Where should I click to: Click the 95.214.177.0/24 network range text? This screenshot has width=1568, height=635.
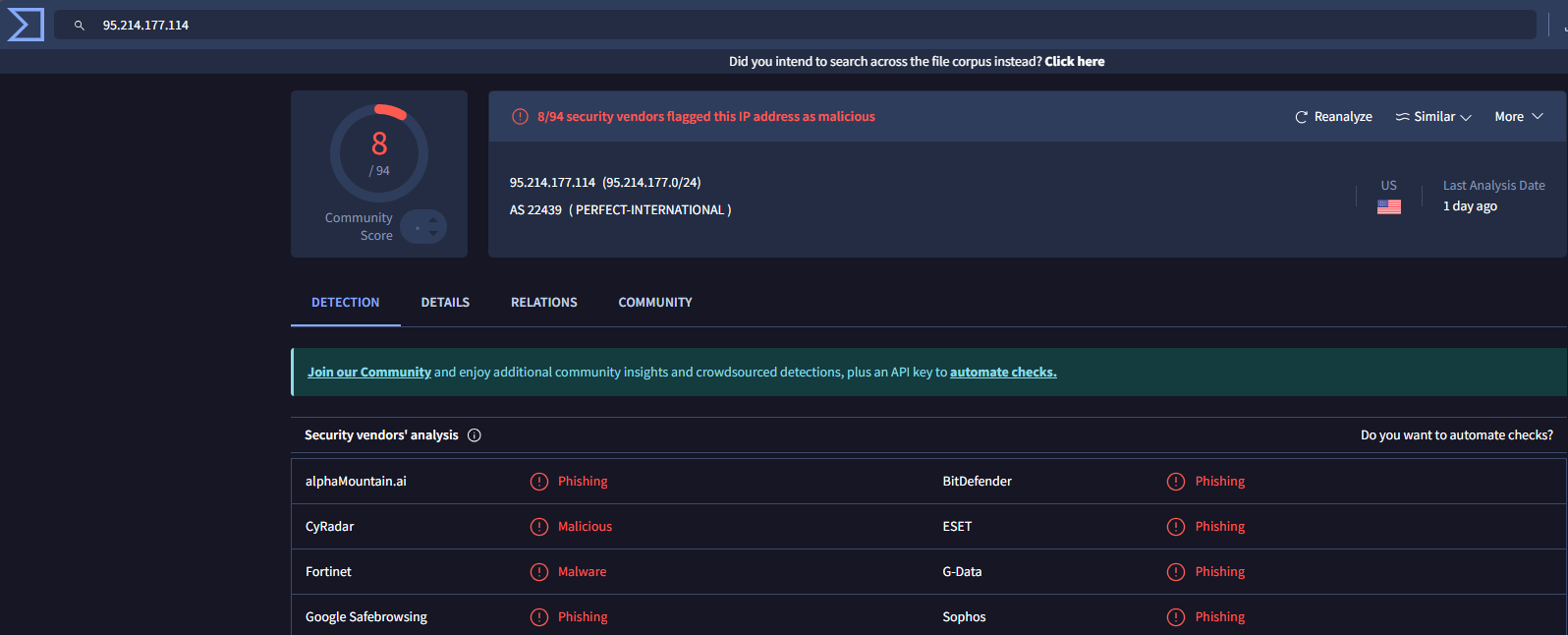click(x=652, y=183)
